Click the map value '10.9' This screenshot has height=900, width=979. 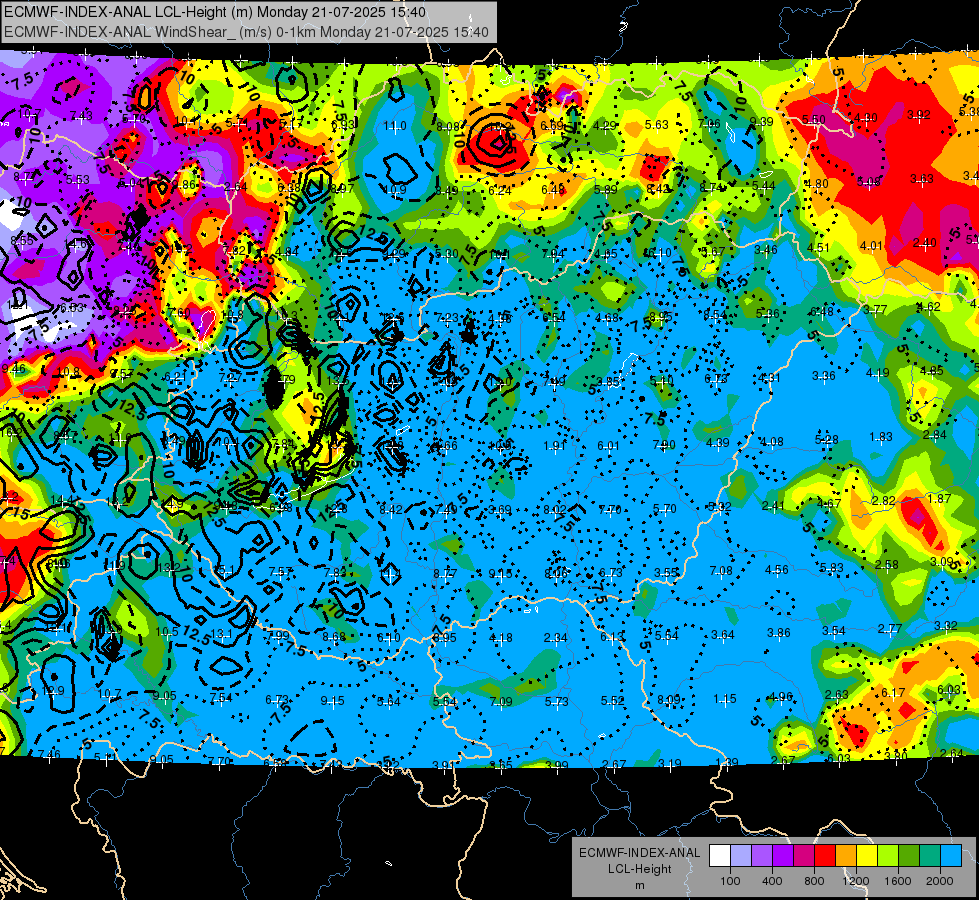(395, 189)
